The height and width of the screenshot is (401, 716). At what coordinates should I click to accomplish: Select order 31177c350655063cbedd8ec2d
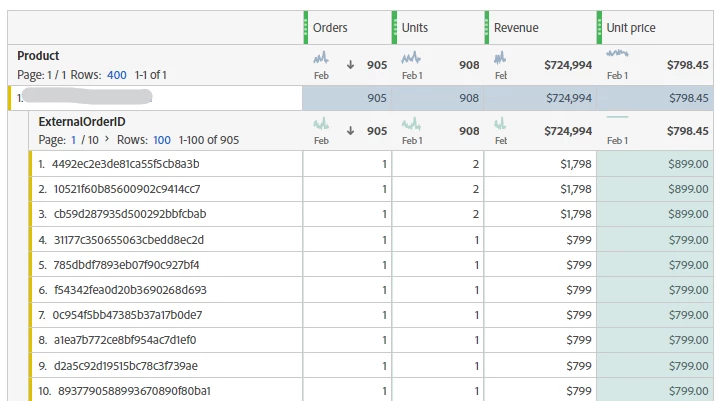click(x=129, y=240)
